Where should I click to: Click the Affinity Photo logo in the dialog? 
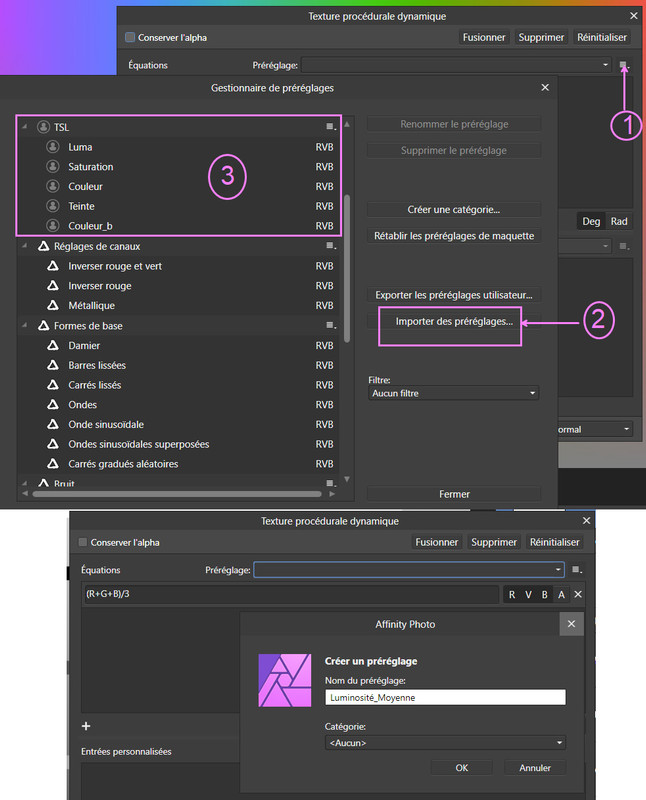(285, 680)
